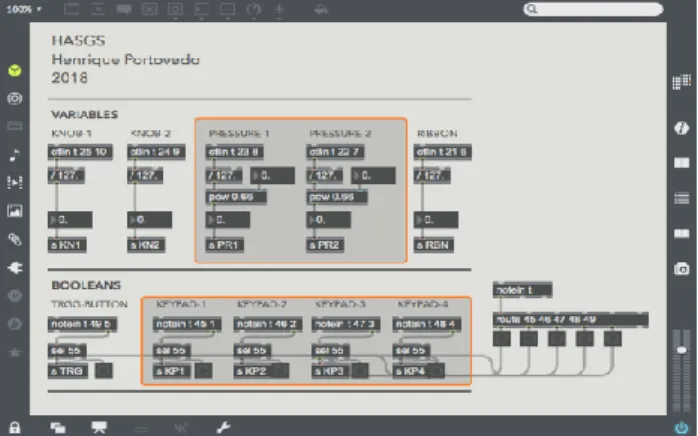Screen dimensions: 698x436
Task: Open the Plug-ins browser plug icon
Action: [x=15, y=268]
